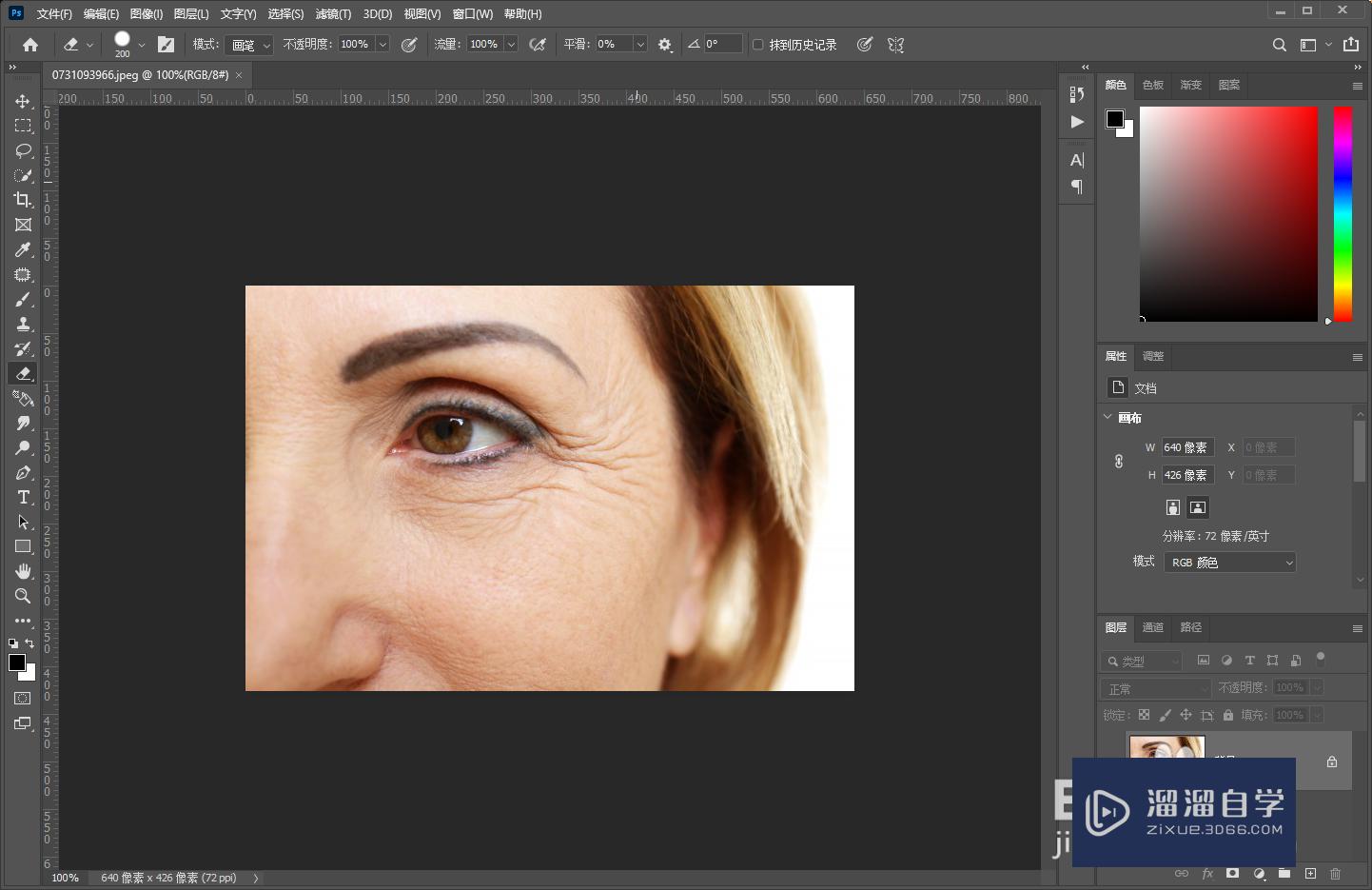
Task: Click the canvas width field 640 像素
Action: pos(1186,447)
